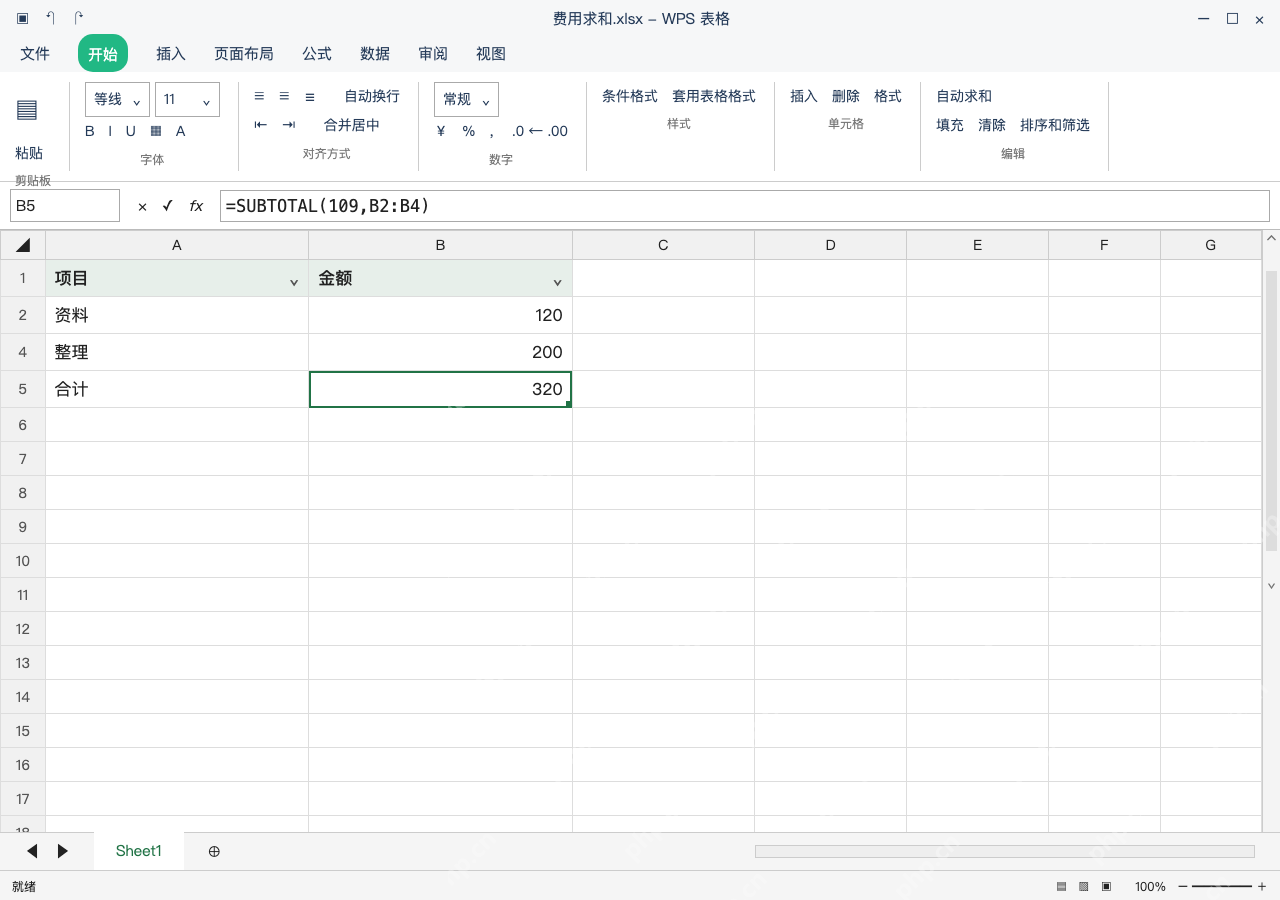Screen dimensions: 1280x900
Task: Click the undo arrow in title bar
Action: pos(50,18)
